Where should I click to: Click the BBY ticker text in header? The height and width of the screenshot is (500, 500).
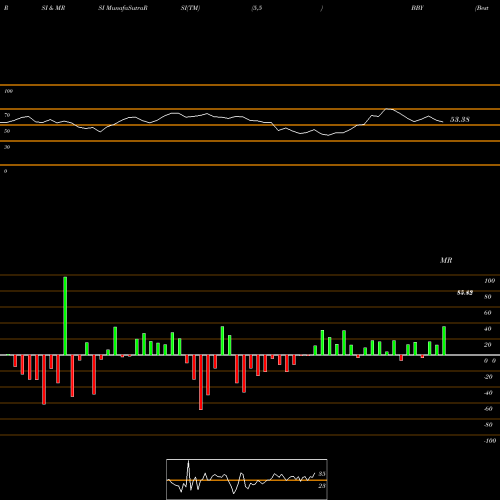[417, 8]
